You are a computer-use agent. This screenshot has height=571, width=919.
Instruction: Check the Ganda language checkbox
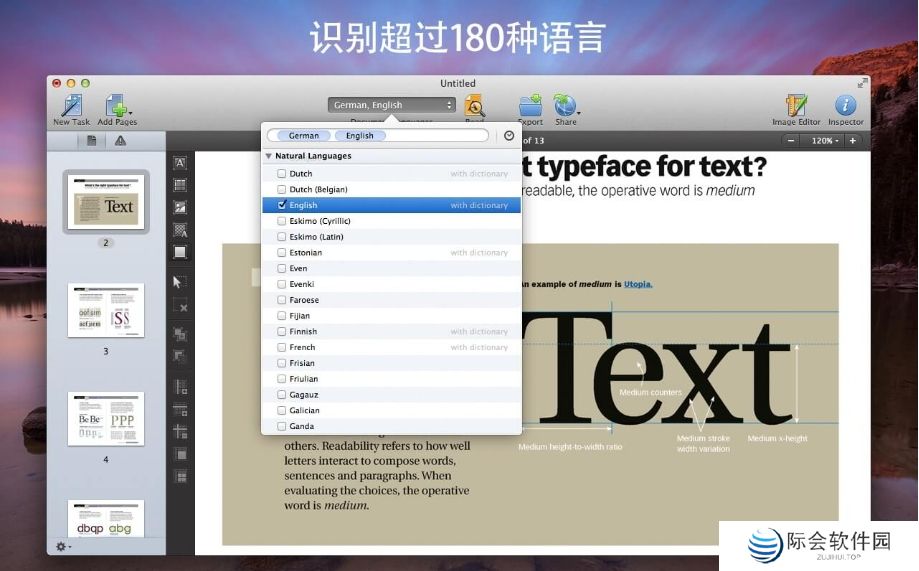[x=281, y=426]
